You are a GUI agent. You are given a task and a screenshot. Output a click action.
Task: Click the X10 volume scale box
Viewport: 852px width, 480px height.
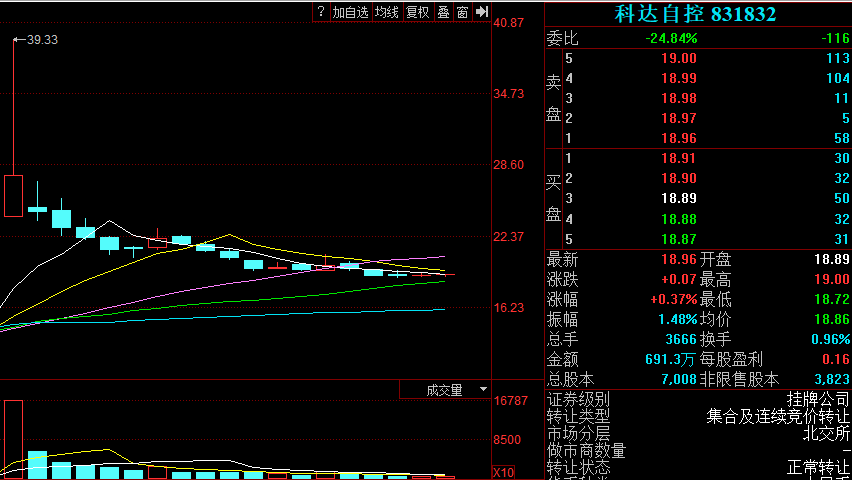(x=504, y=472)
